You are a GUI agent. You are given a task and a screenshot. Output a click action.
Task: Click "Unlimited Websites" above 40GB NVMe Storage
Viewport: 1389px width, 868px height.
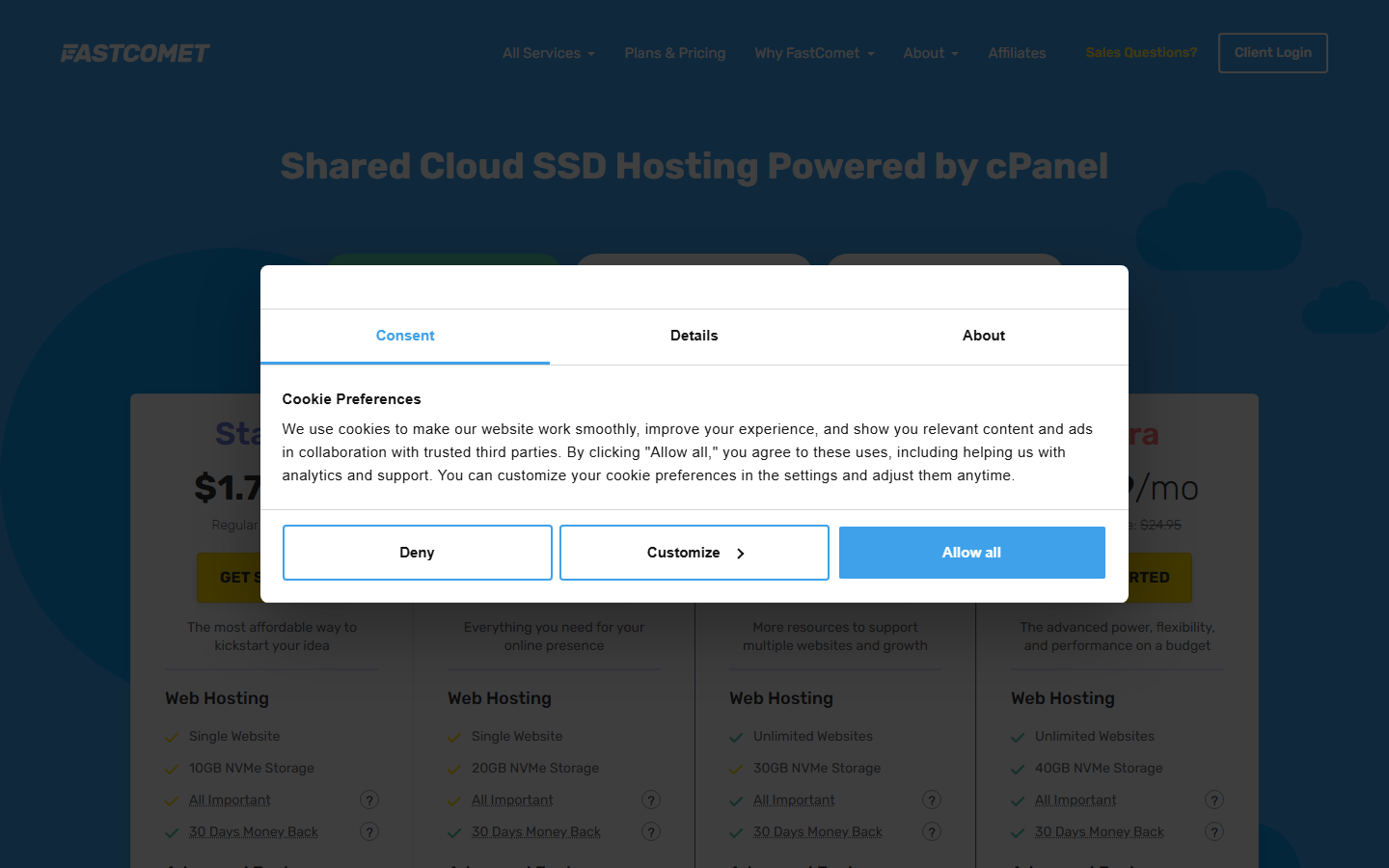(1095, 736)
